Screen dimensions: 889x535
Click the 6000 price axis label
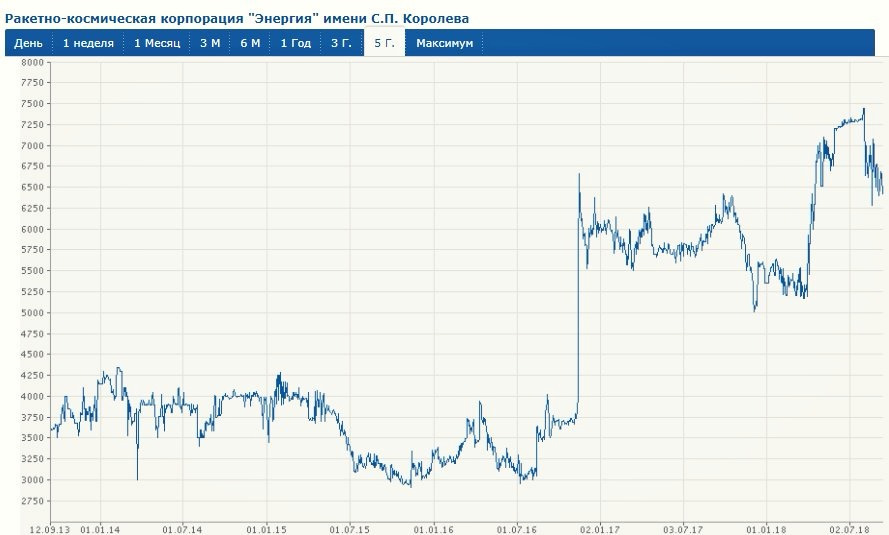click(33, 229)
